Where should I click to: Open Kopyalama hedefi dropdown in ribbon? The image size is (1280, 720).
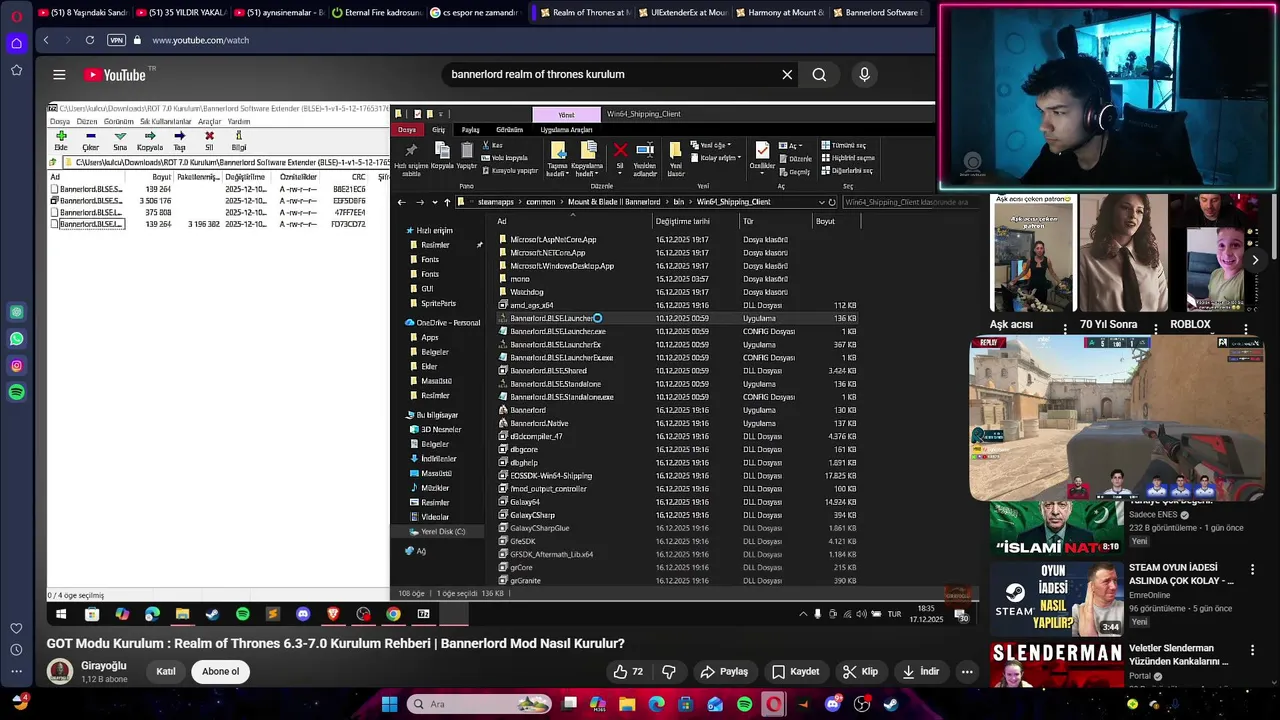tap(588, 158)
